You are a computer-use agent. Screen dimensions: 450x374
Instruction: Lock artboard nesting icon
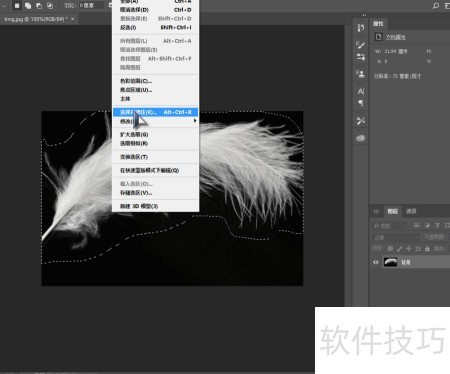418,248
